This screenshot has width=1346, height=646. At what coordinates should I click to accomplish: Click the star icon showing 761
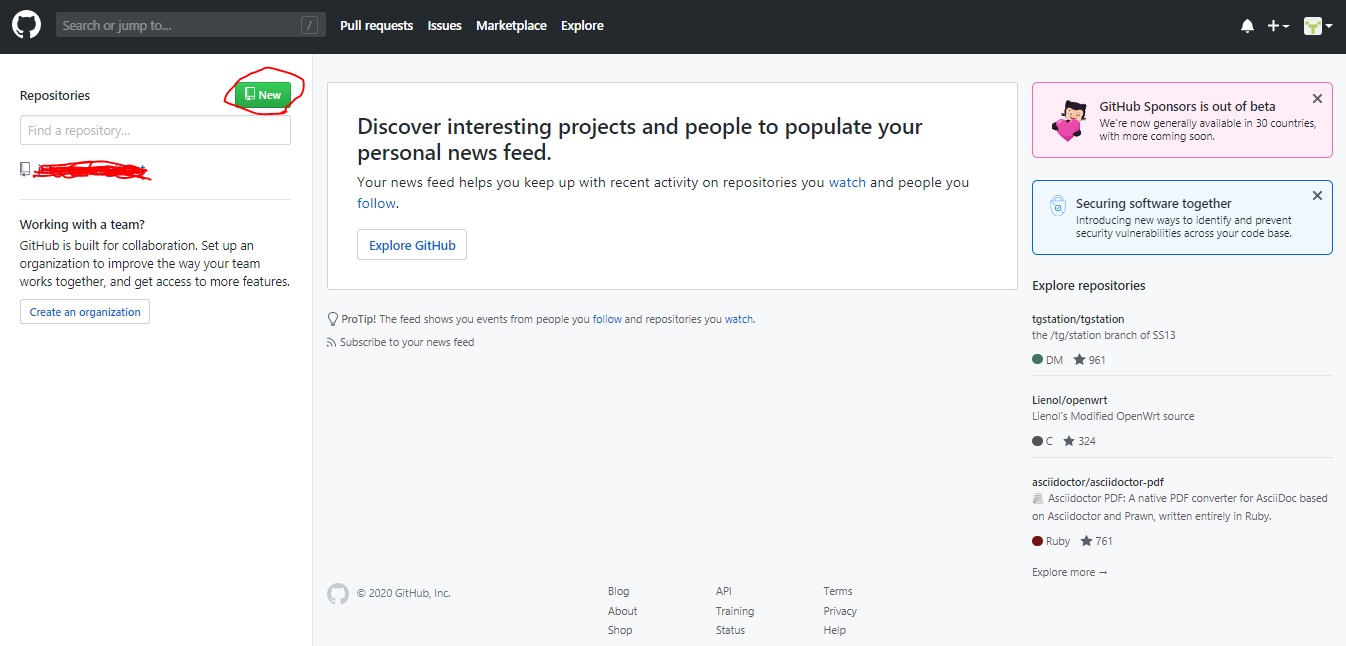click(1087, 541)
